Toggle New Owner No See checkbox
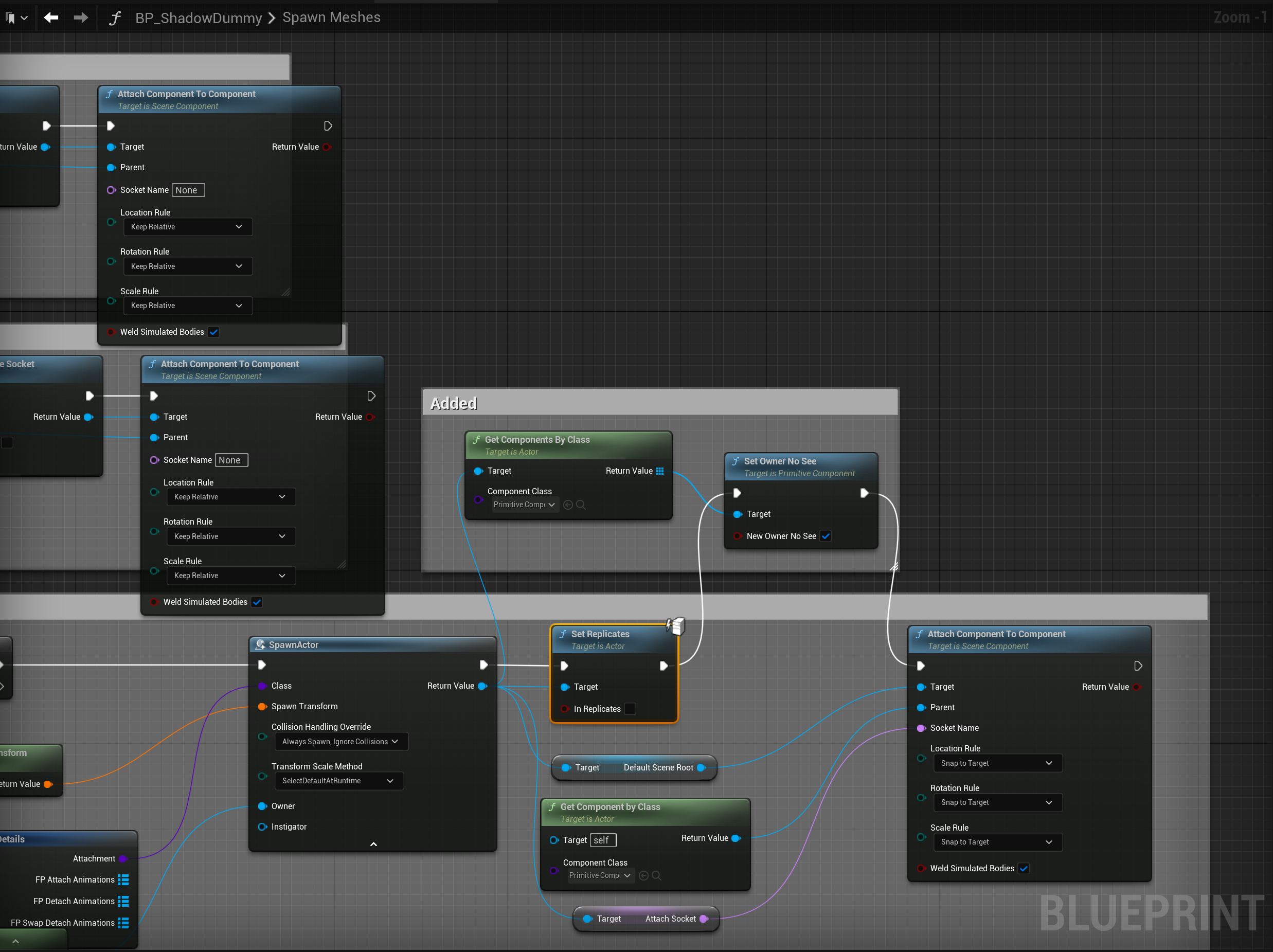Screen dimensions: 1273x952 pyautogui.click(x=825, y=536)
